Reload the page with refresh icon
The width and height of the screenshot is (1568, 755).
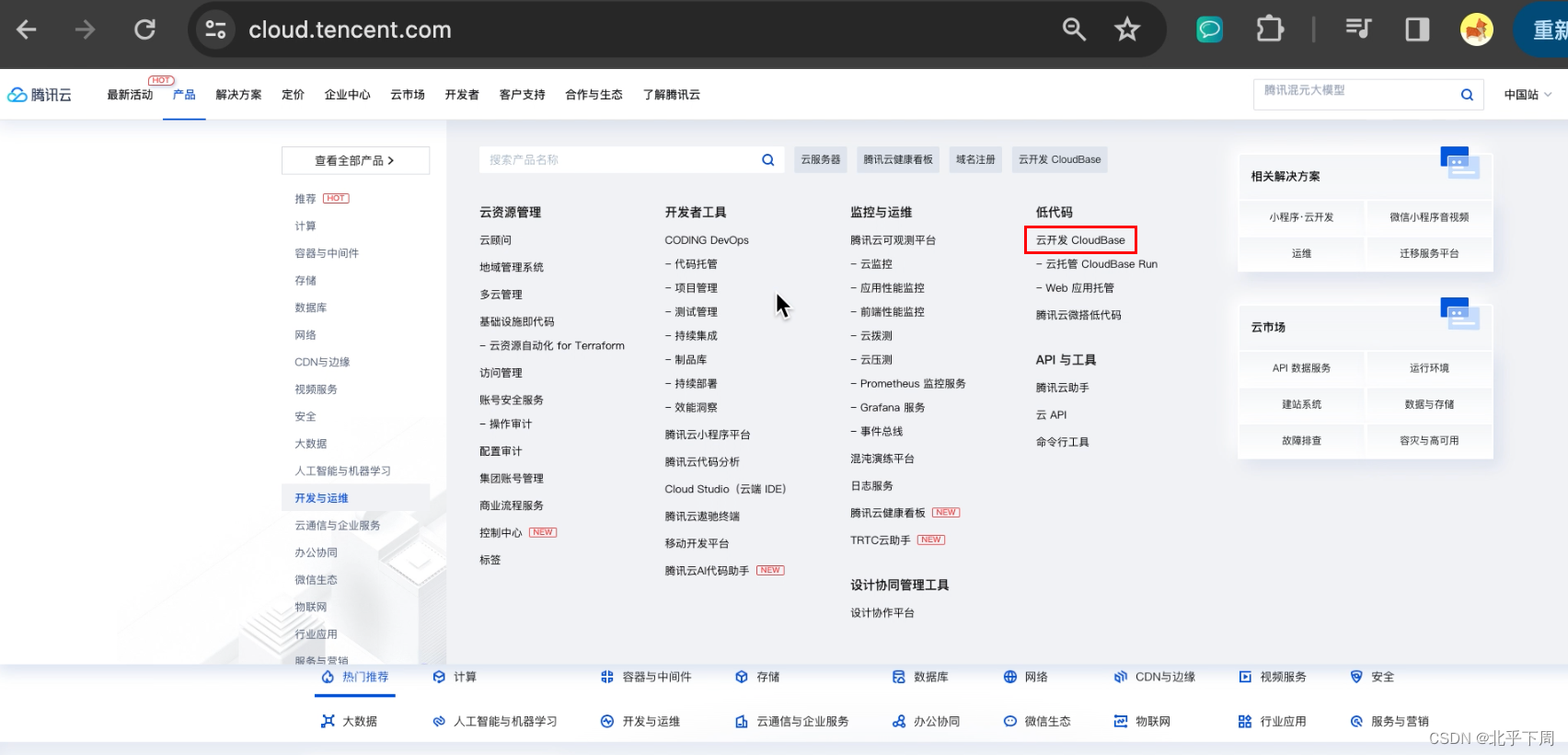[144, 29]
